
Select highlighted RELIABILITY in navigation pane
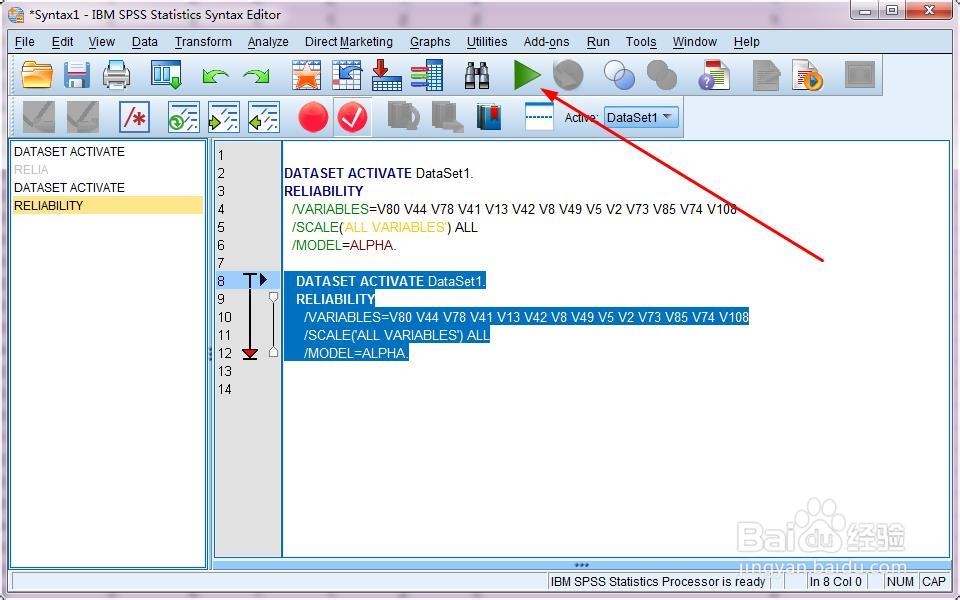tap(108, 205)
